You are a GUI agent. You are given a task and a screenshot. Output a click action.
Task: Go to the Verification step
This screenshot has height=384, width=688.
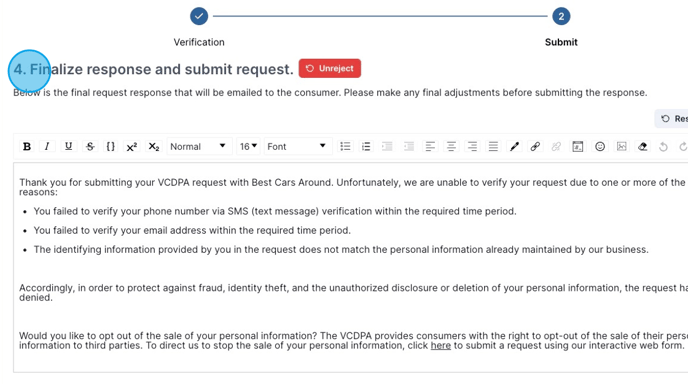click(199, 16)
